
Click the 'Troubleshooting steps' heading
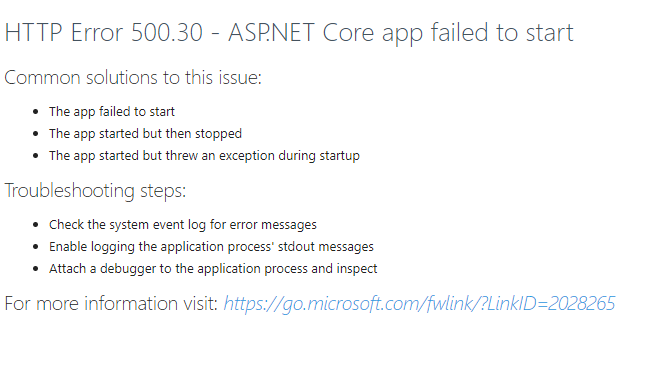[x=95, y=191]
